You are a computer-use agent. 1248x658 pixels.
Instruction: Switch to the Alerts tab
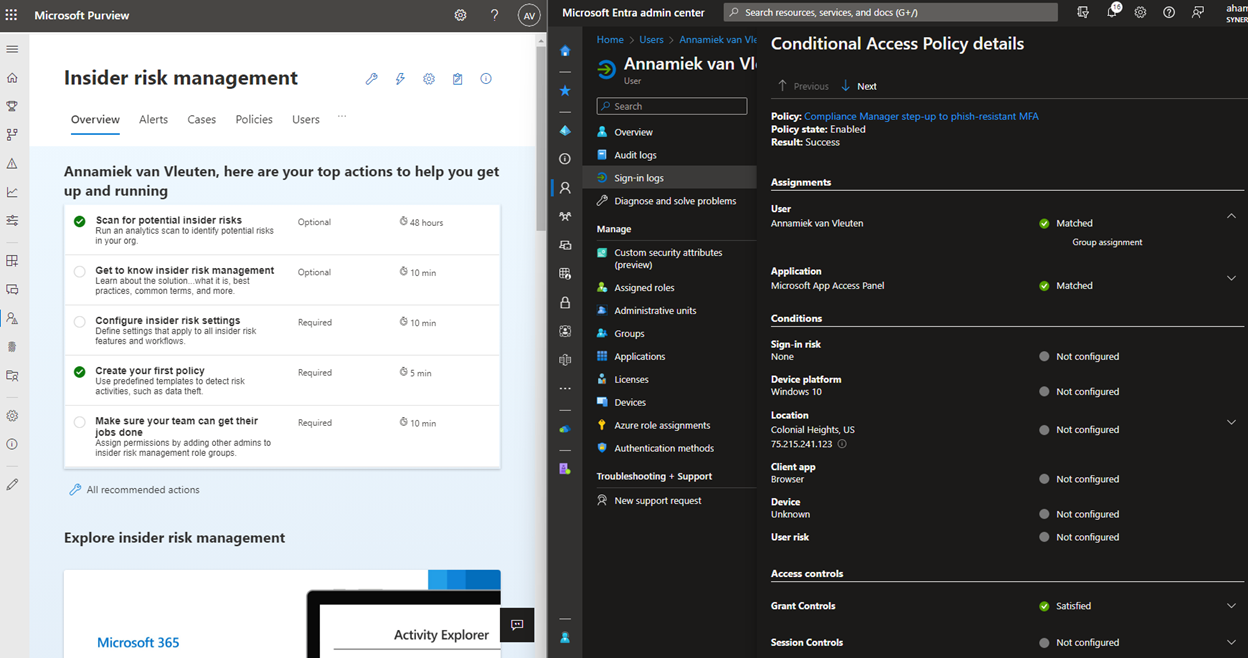tap(153, 119)
